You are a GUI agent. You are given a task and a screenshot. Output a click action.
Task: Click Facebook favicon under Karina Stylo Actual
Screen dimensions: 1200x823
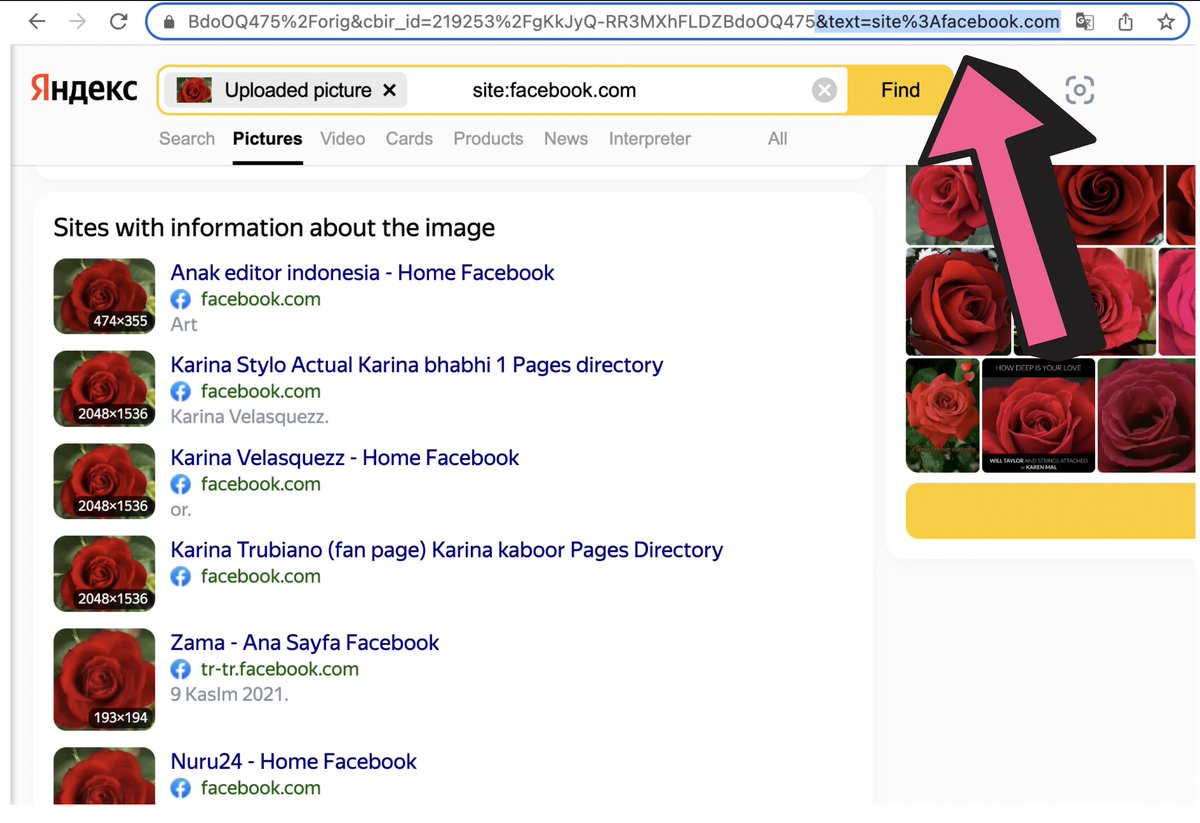[181, 391]
